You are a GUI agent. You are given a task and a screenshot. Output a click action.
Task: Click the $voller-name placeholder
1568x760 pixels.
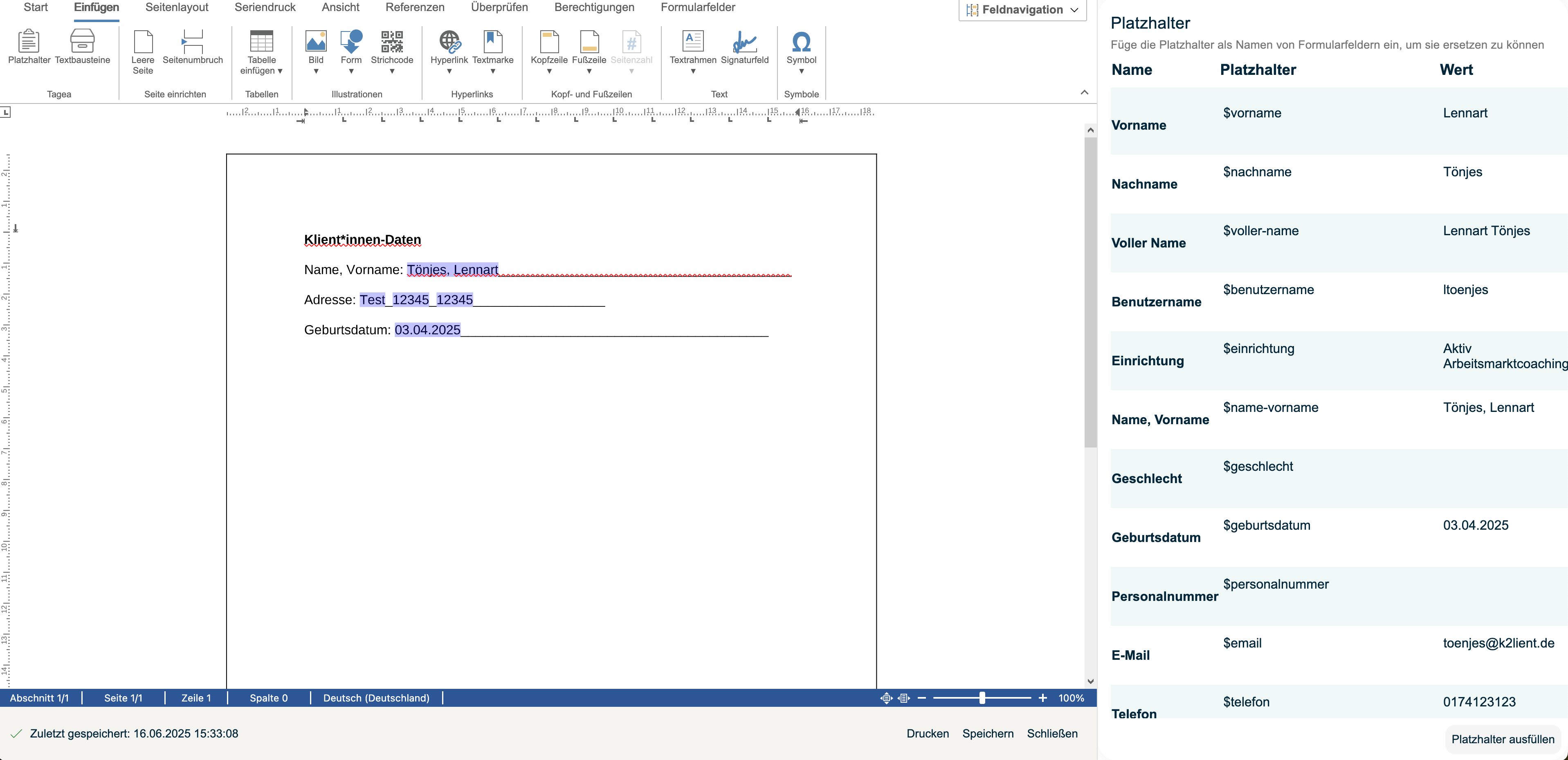tap(1260, 231)
